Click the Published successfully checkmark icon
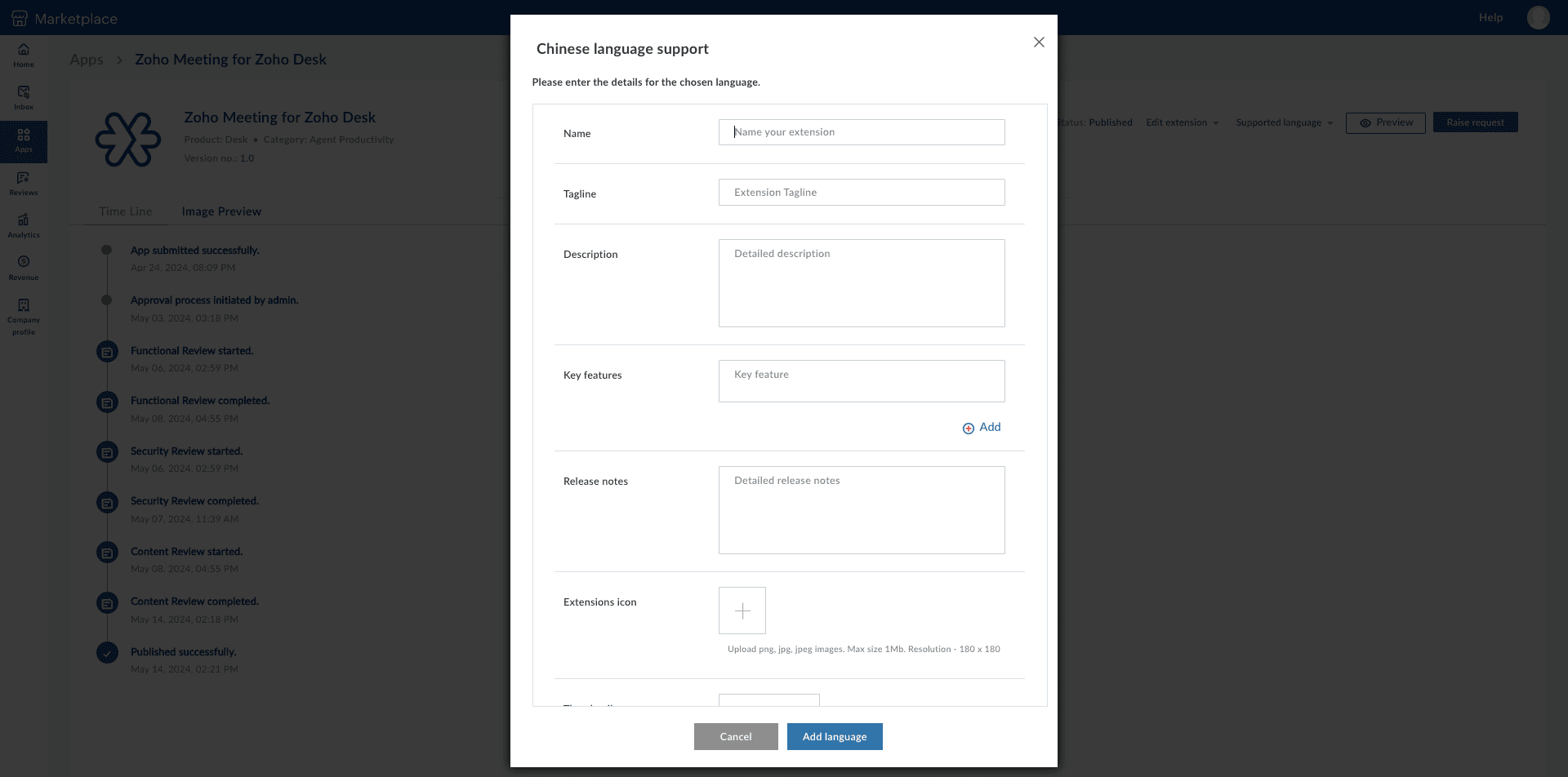This screenshot has height=777, width=1568. 107,653
